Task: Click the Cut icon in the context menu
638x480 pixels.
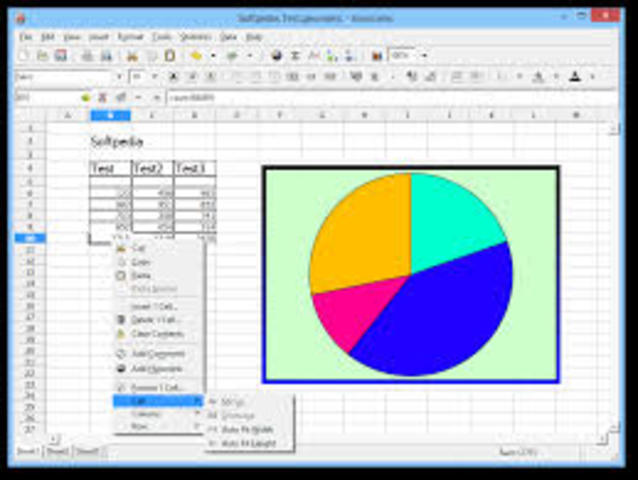Action: (x=121, y=248)
